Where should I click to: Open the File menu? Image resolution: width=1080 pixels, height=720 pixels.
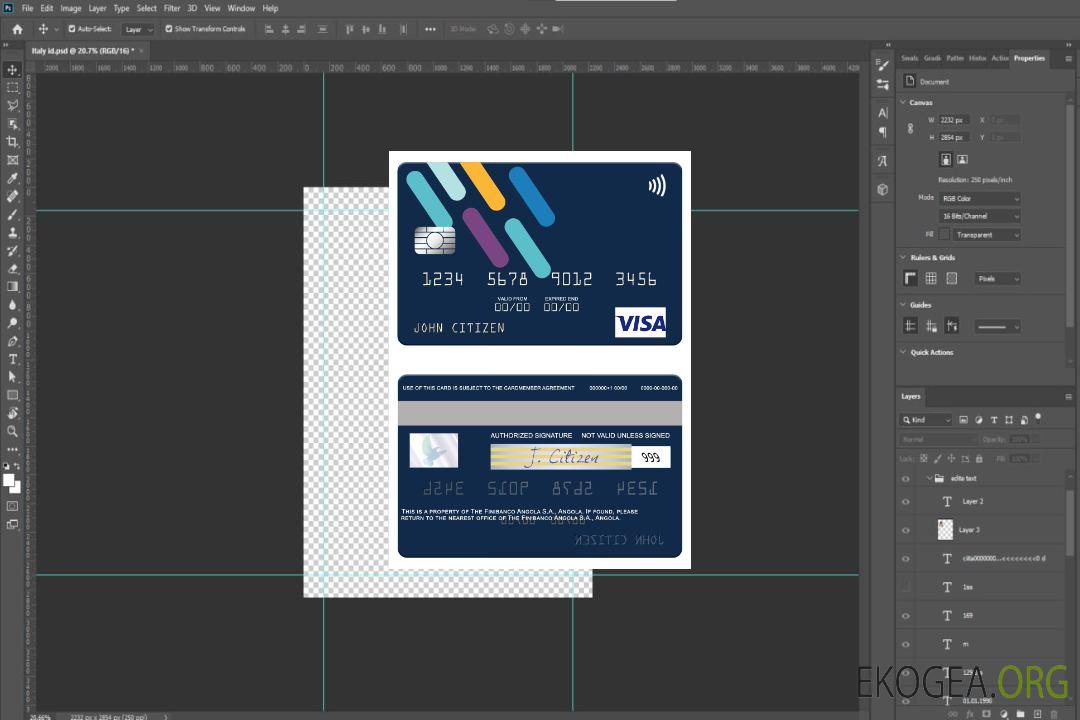click(x=28, y=8)
